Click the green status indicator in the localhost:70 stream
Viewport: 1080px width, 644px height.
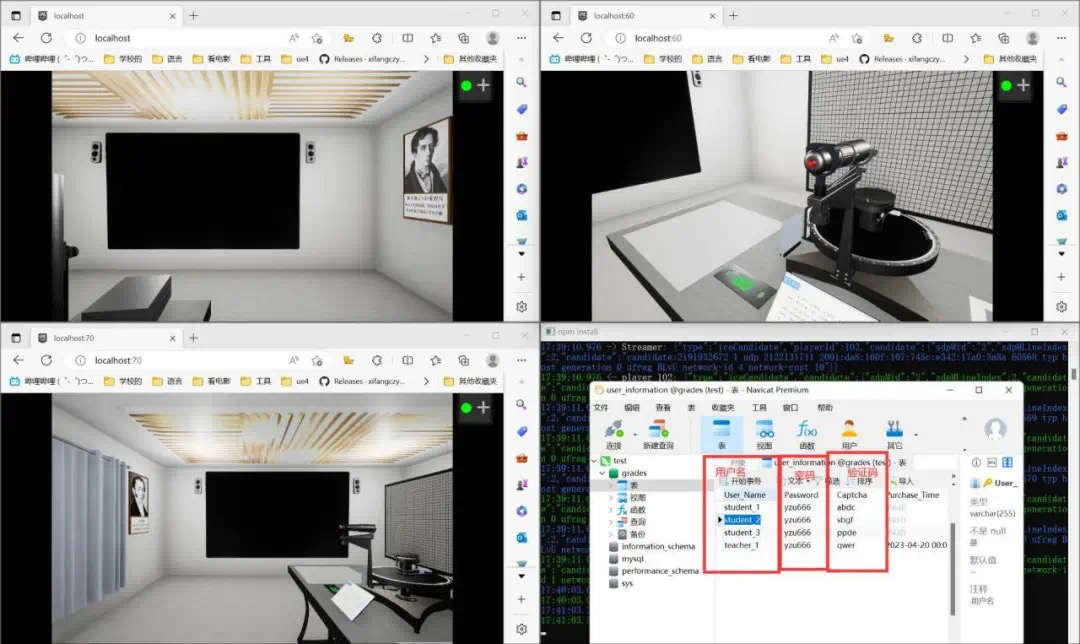(466, 407)
